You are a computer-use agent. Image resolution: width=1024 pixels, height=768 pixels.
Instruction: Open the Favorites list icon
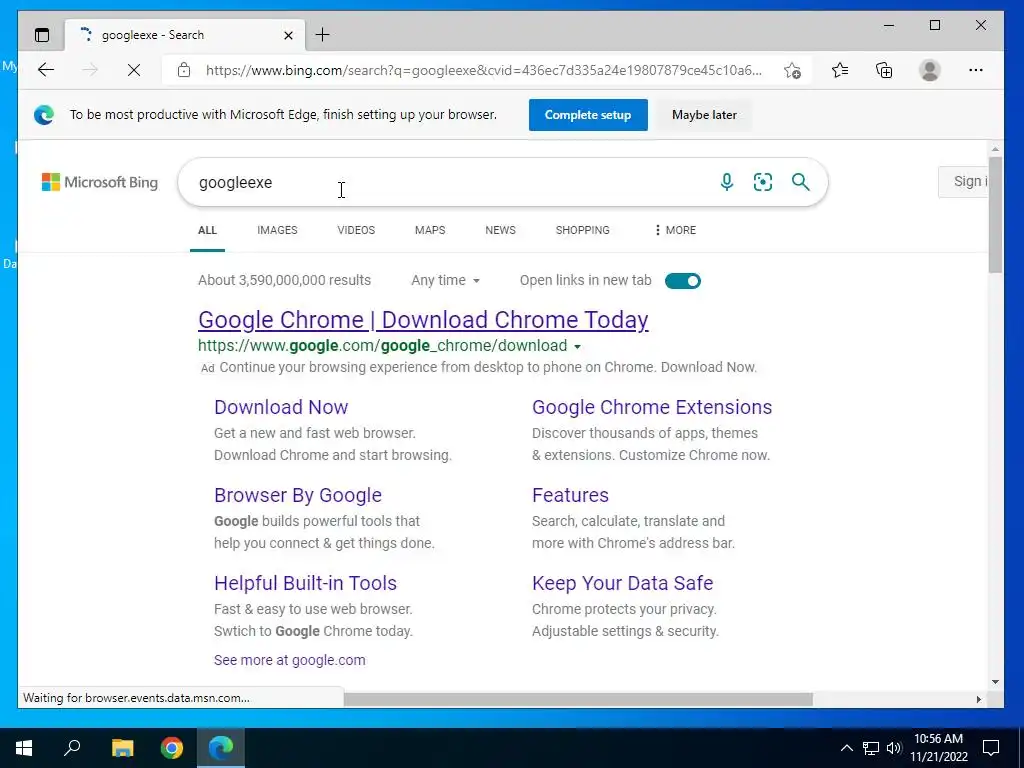click(840, 70)
